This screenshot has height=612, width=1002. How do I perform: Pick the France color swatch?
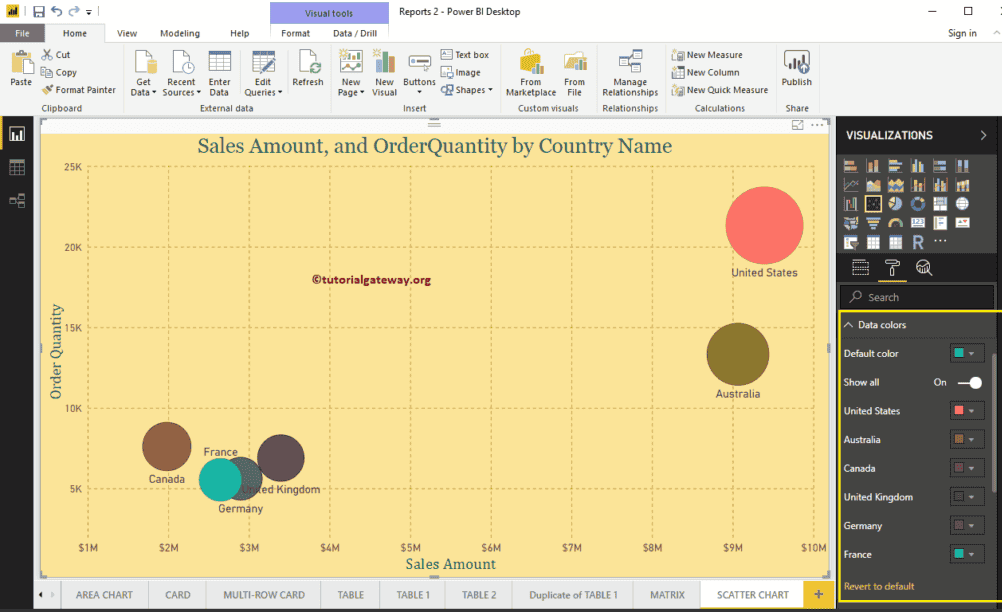(x=958, y=554)
